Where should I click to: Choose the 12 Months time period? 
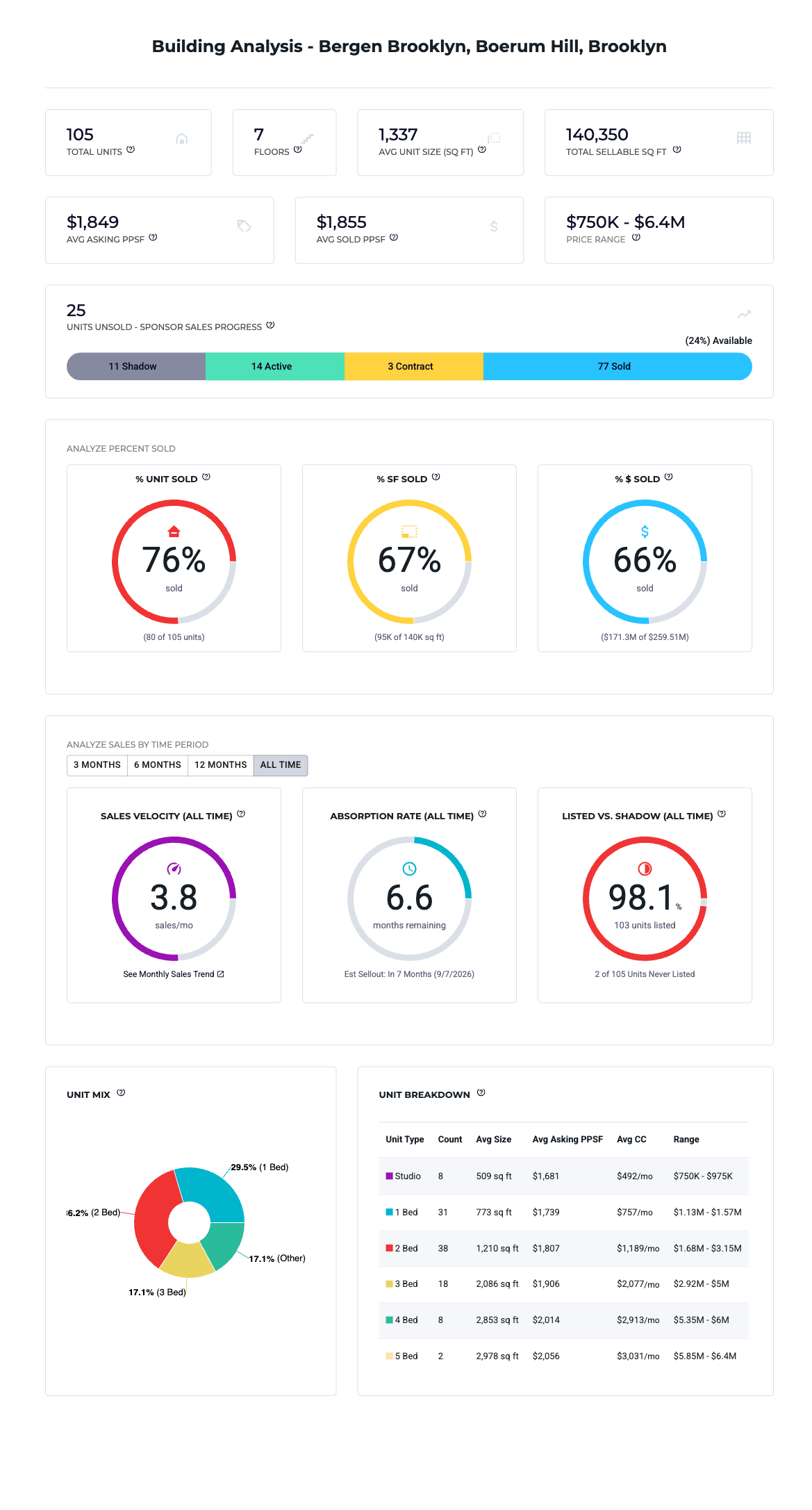click(221, 765)
